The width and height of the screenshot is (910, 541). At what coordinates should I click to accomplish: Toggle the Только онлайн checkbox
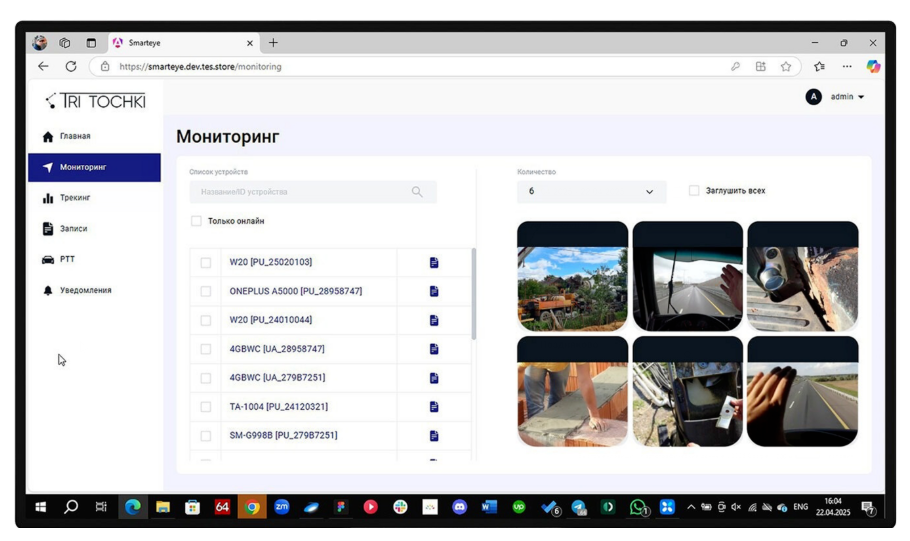[x=196, y=221]
